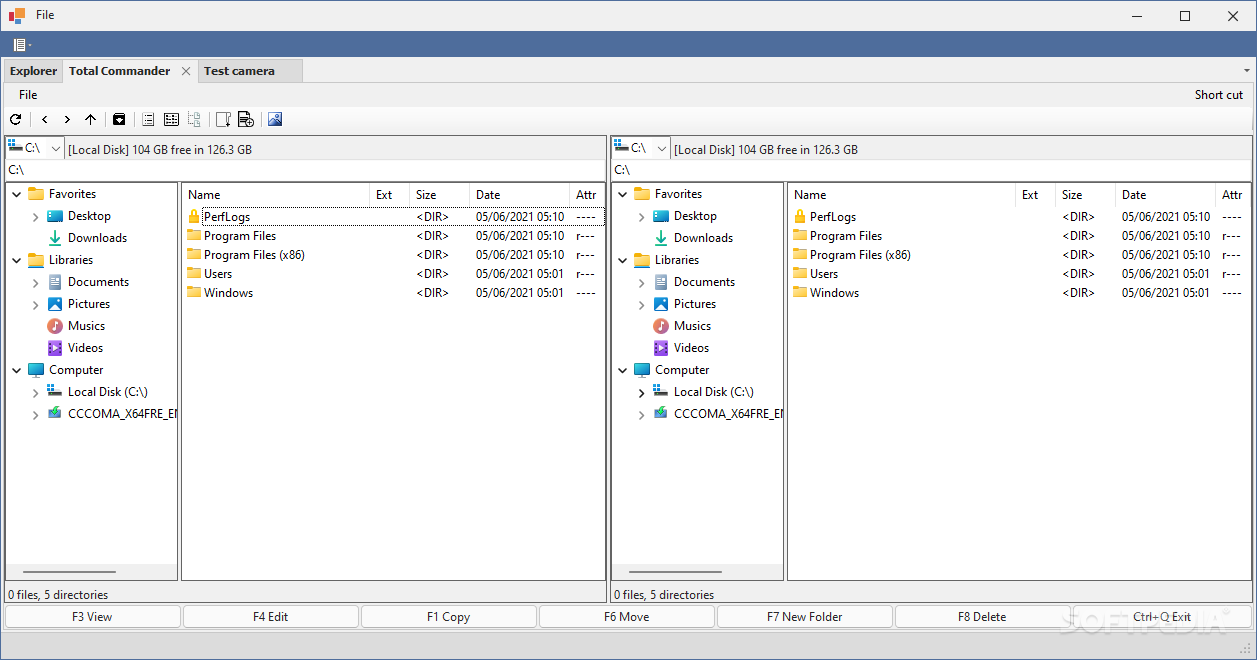
Task: Click Musics icon in left tree
Action: [x=55, y=326]
